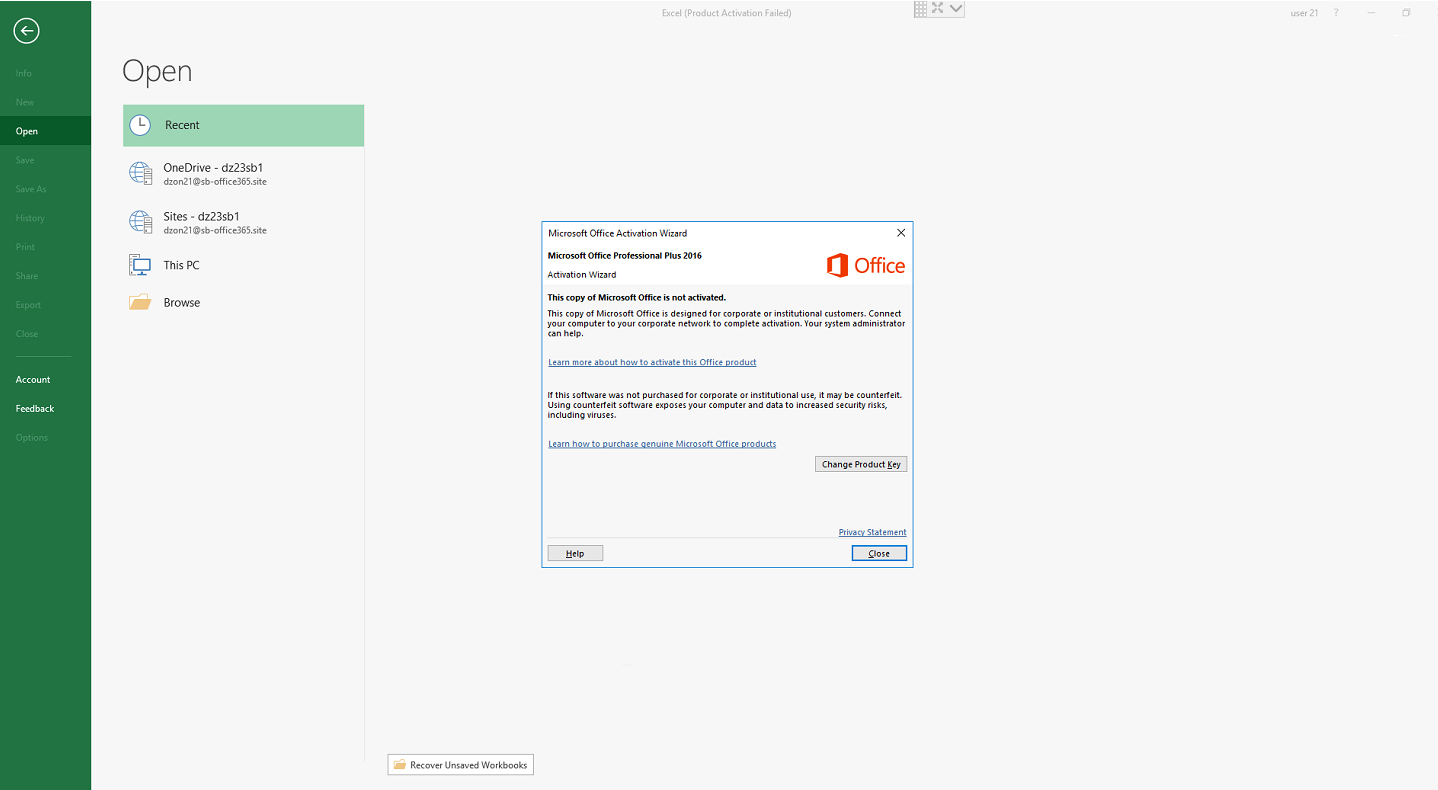Click Browse to find a workbook

click(243, 302)
